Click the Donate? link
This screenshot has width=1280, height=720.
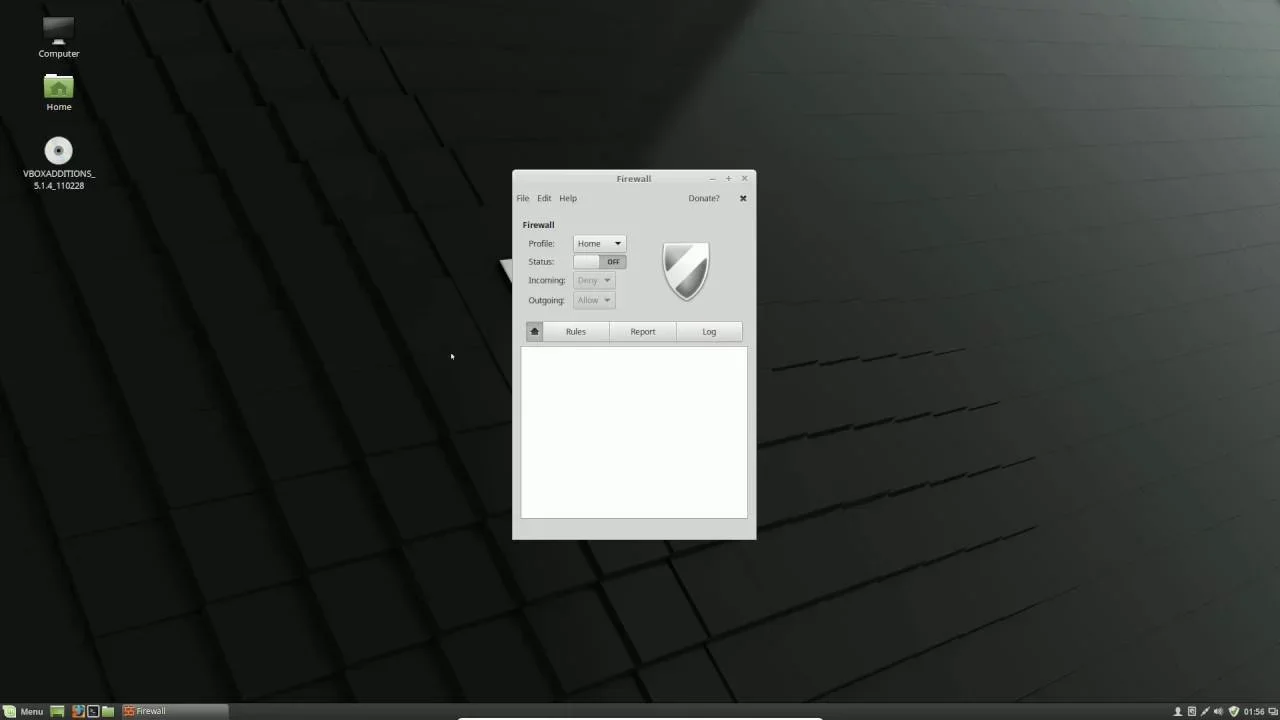(x=703, y=199)
